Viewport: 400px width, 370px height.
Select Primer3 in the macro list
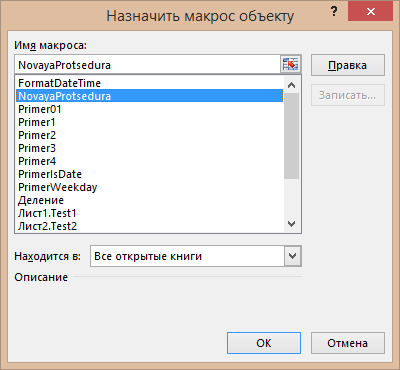click(x=149, y=148)
